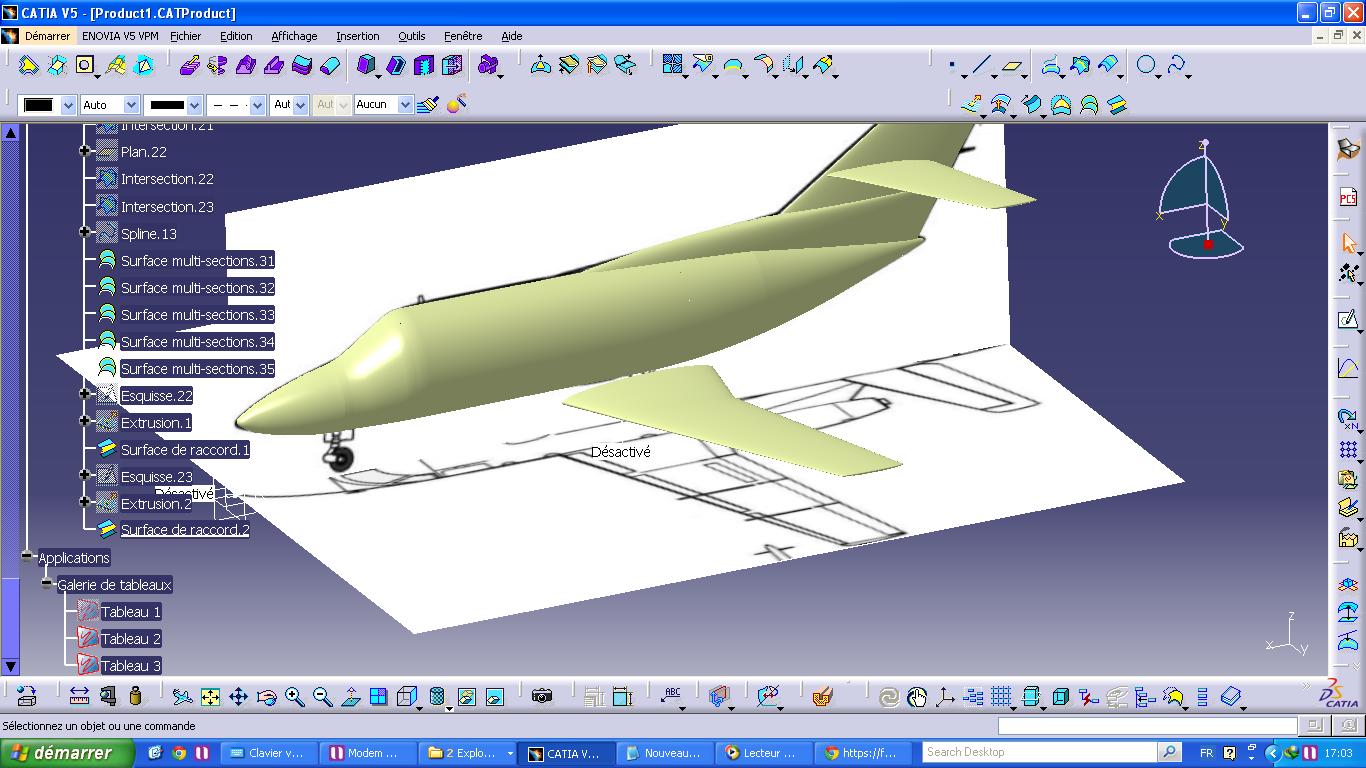The image size is (1366, 768).
Task: Click the PCS icon in right toolbar
Action: coord(1348,198)
